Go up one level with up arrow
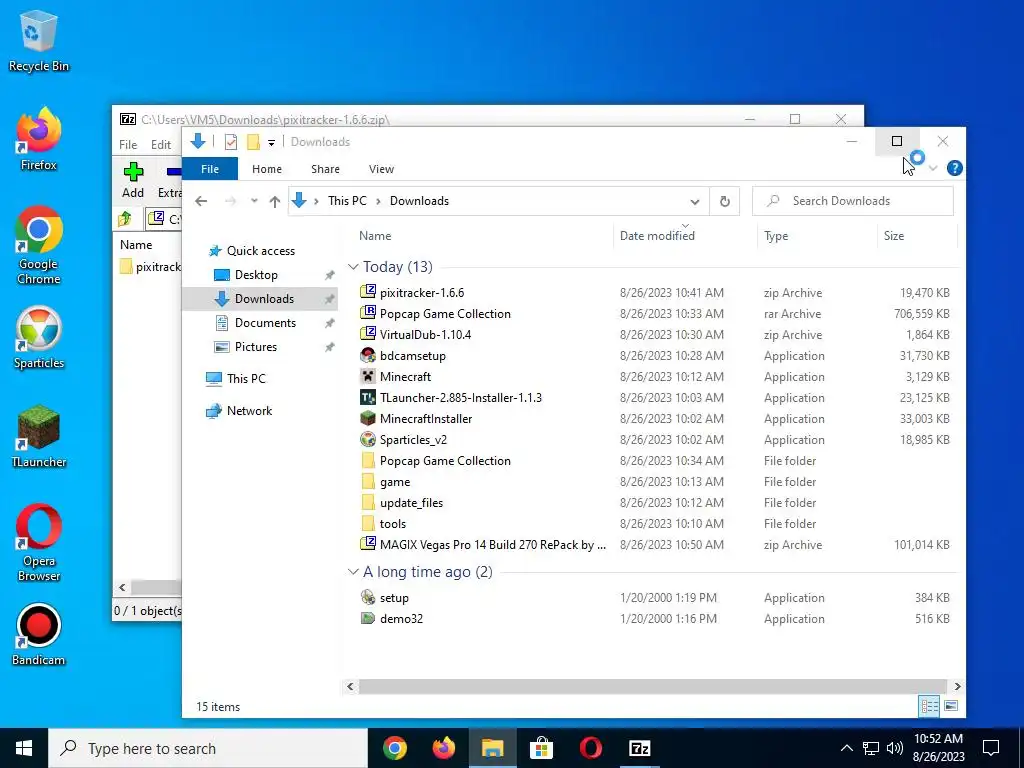Viewport: 1024px width, 768px height. 275,201
